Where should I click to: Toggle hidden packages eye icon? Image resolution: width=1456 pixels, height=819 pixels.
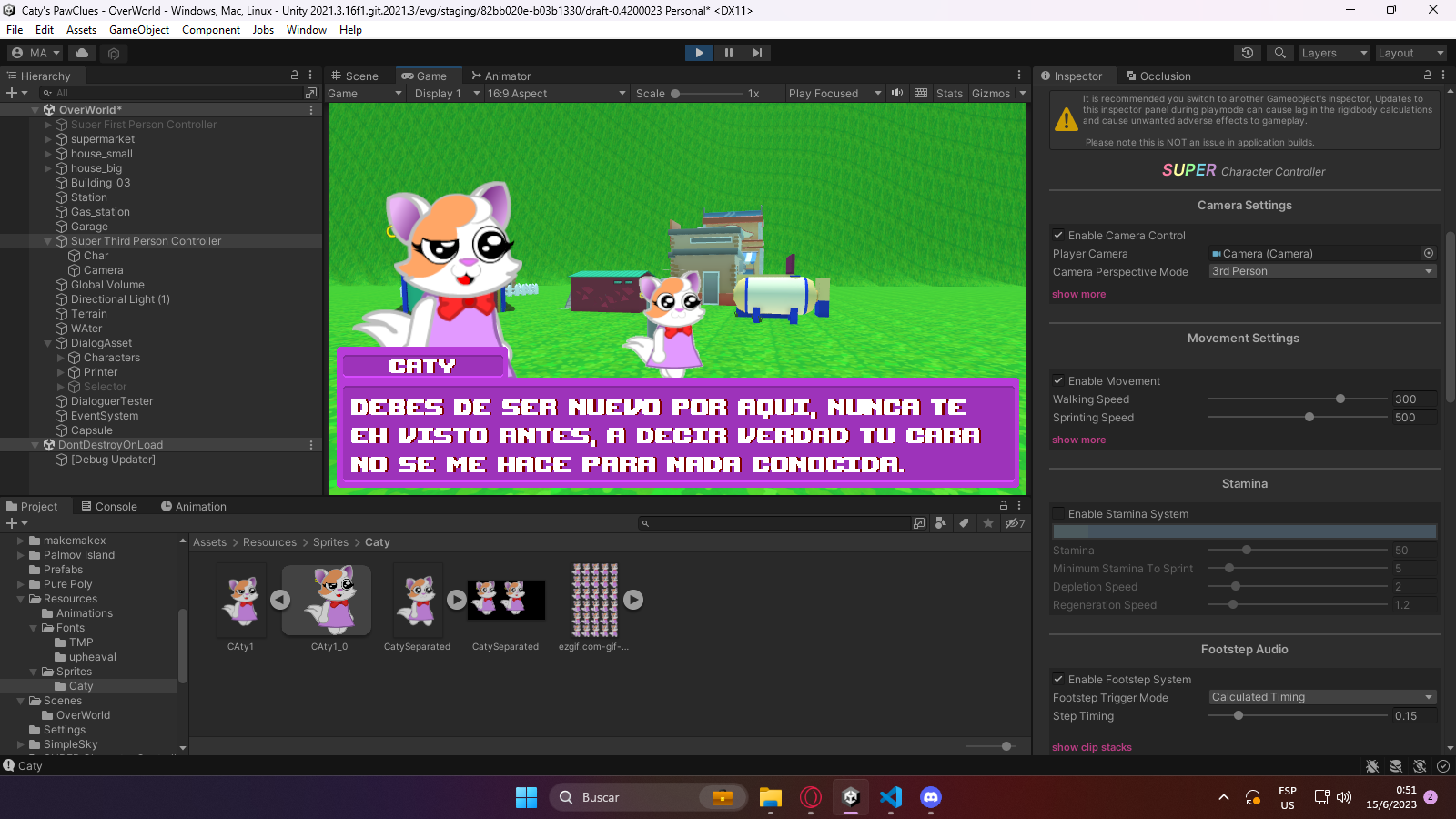click(x=1015, y=523)
